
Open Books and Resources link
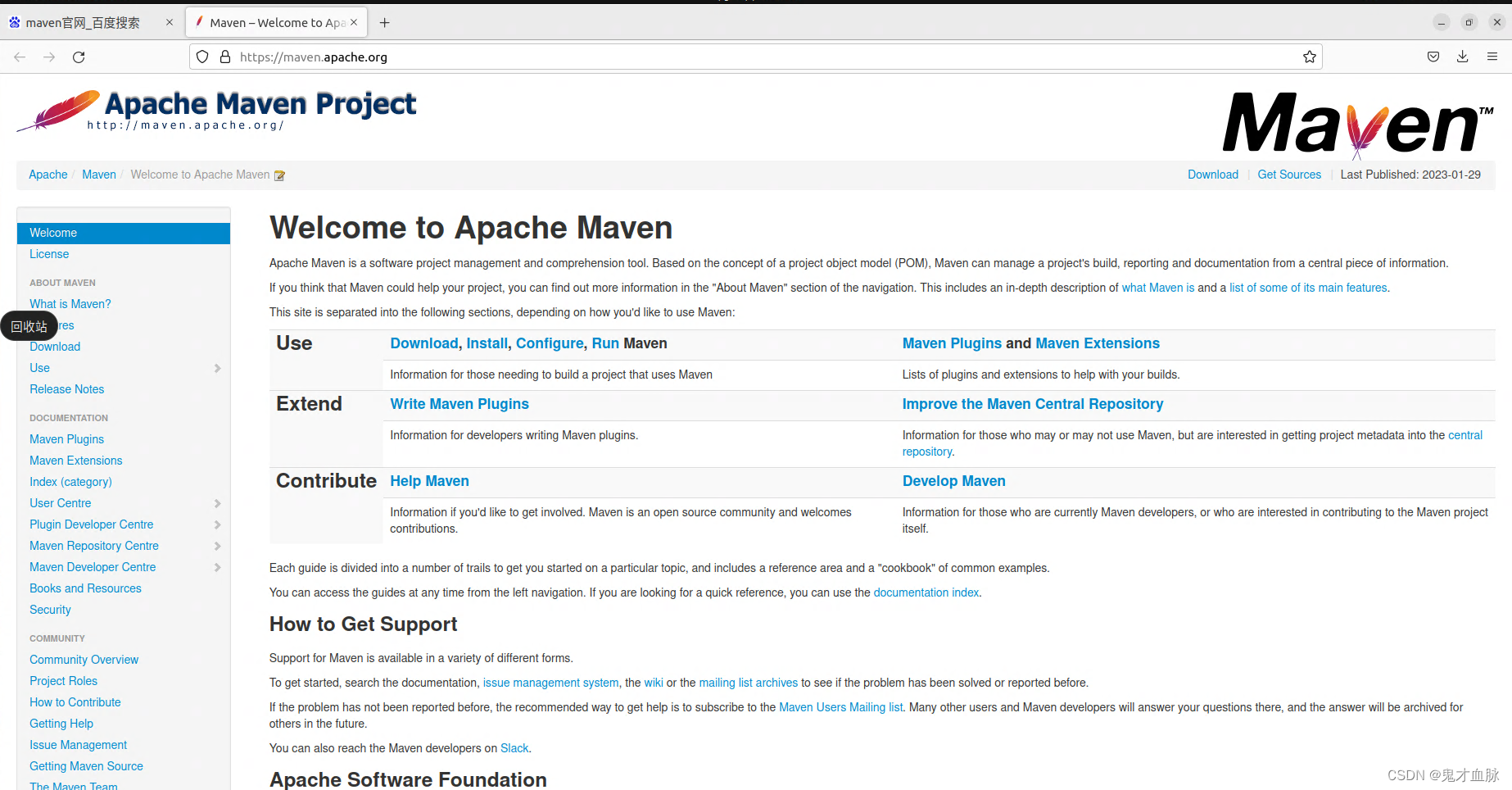(86, 588)
